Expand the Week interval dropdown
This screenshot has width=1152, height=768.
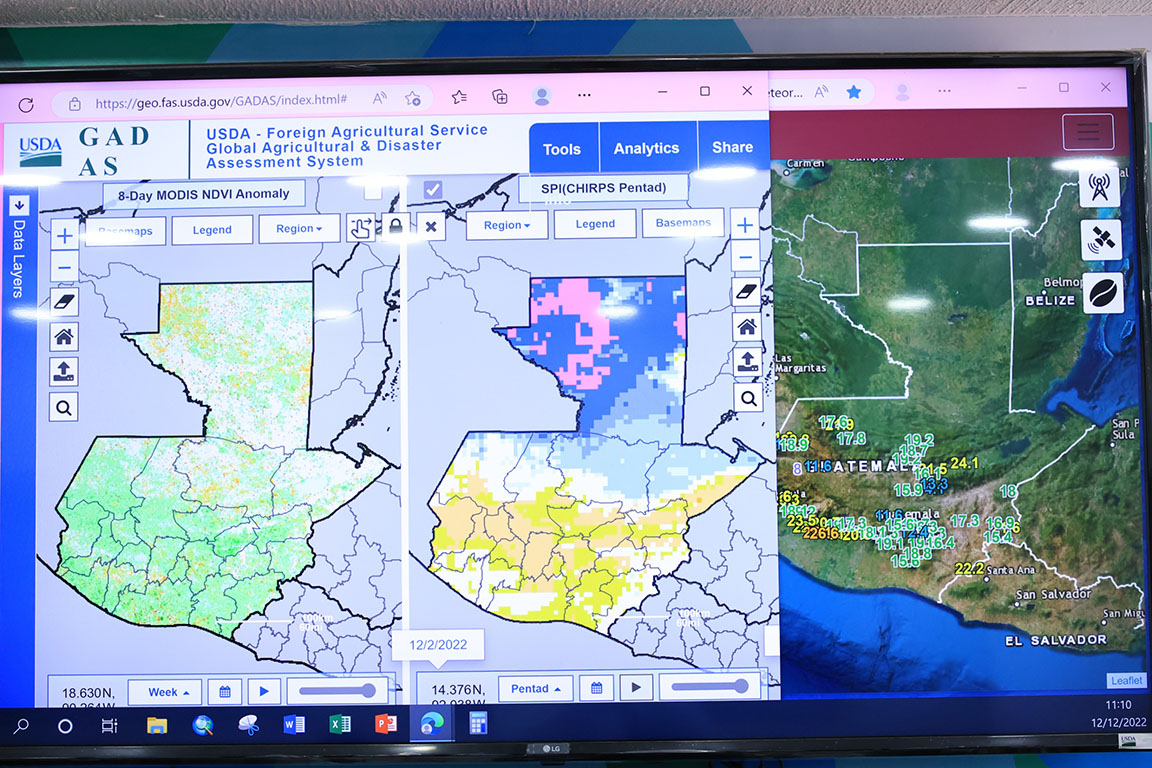point(169,692)
